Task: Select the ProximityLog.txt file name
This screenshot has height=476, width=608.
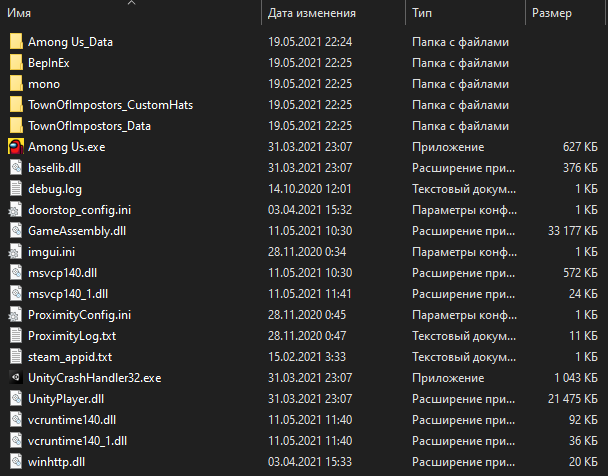Action: pos(72,335)
